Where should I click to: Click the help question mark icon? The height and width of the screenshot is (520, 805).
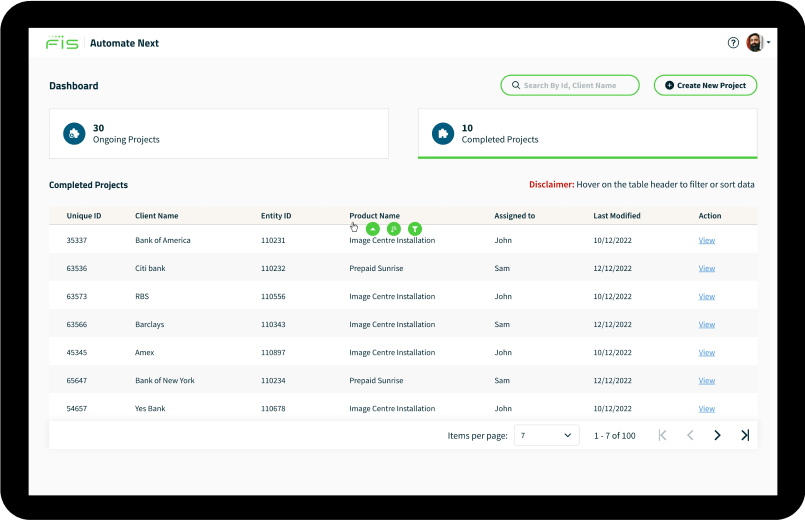coord(733,43)
